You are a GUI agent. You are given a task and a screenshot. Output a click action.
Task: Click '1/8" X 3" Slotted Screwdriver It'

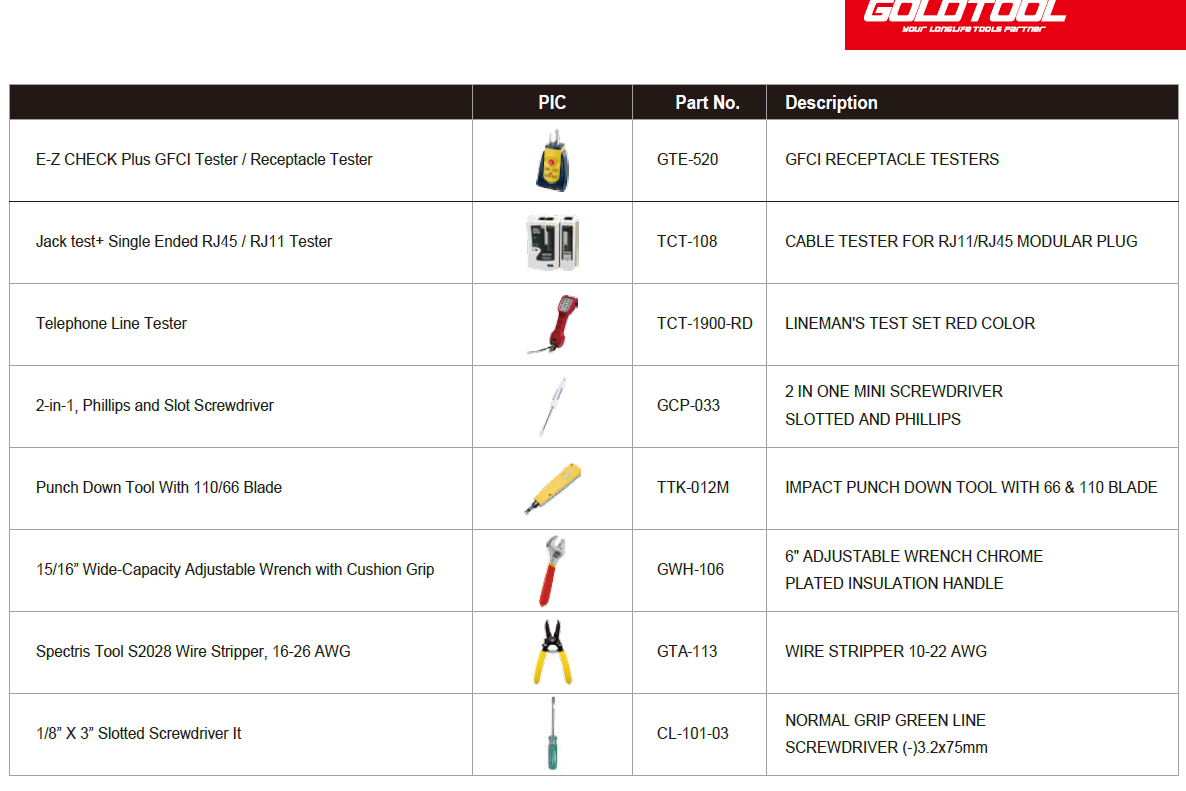138,734
